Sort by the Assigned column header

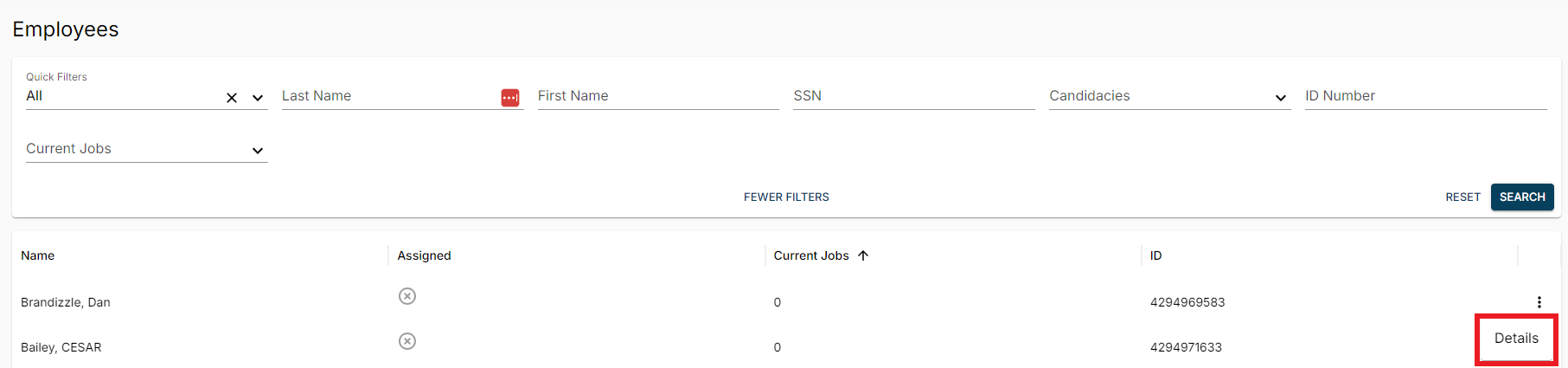(x=424, y=255)
